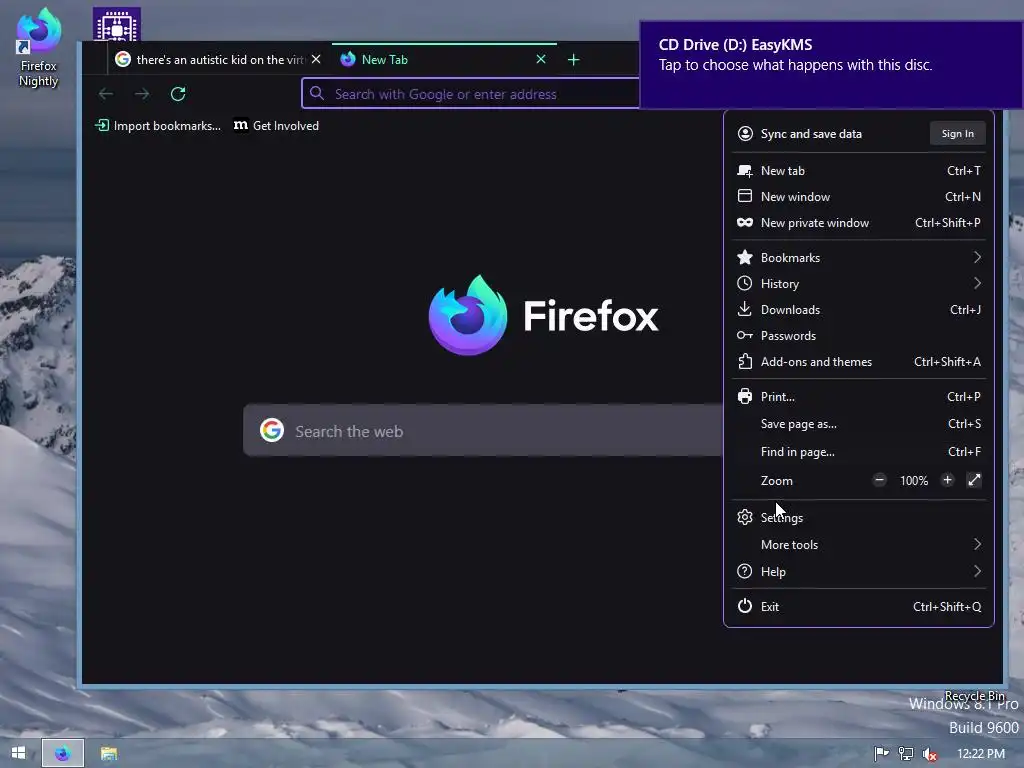Tap the CD Drive EasyKMS notification

coord(831,65)
